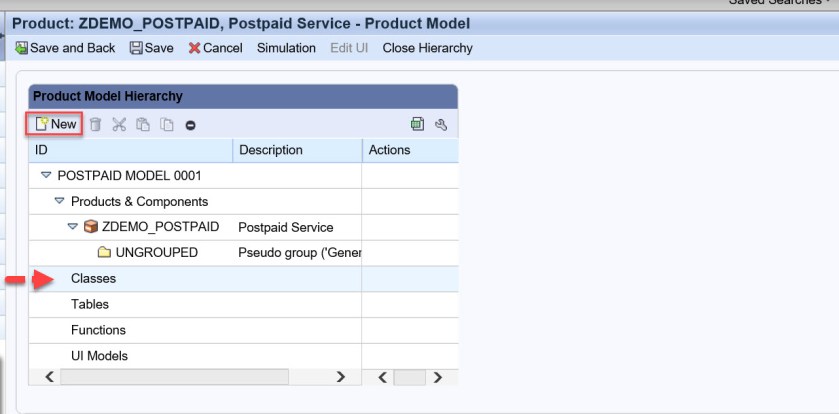Click the Cancel button with red X

pos(216,48)
